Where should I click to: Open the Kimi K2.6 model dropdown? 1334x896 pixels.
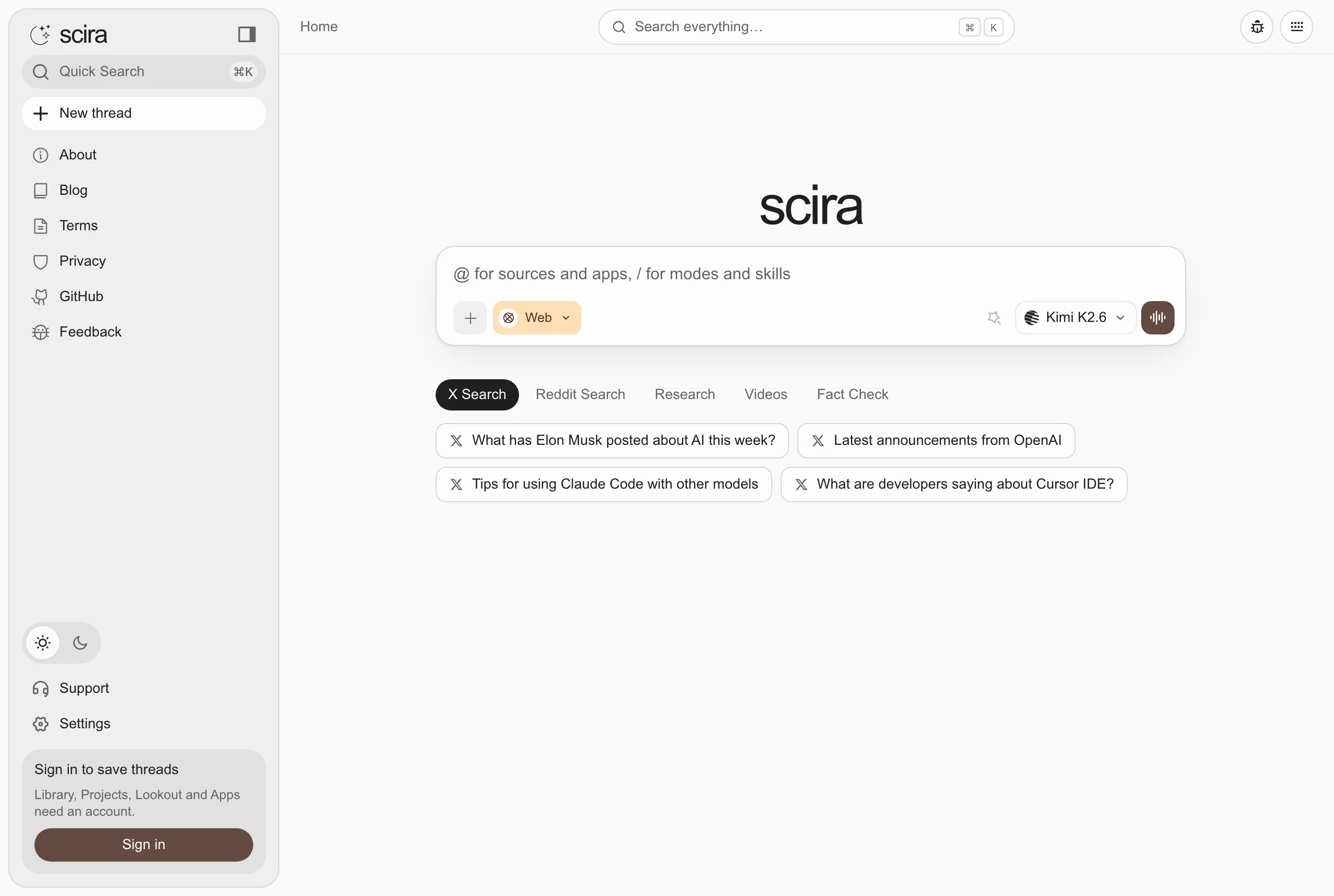[x=1075, y=318]
